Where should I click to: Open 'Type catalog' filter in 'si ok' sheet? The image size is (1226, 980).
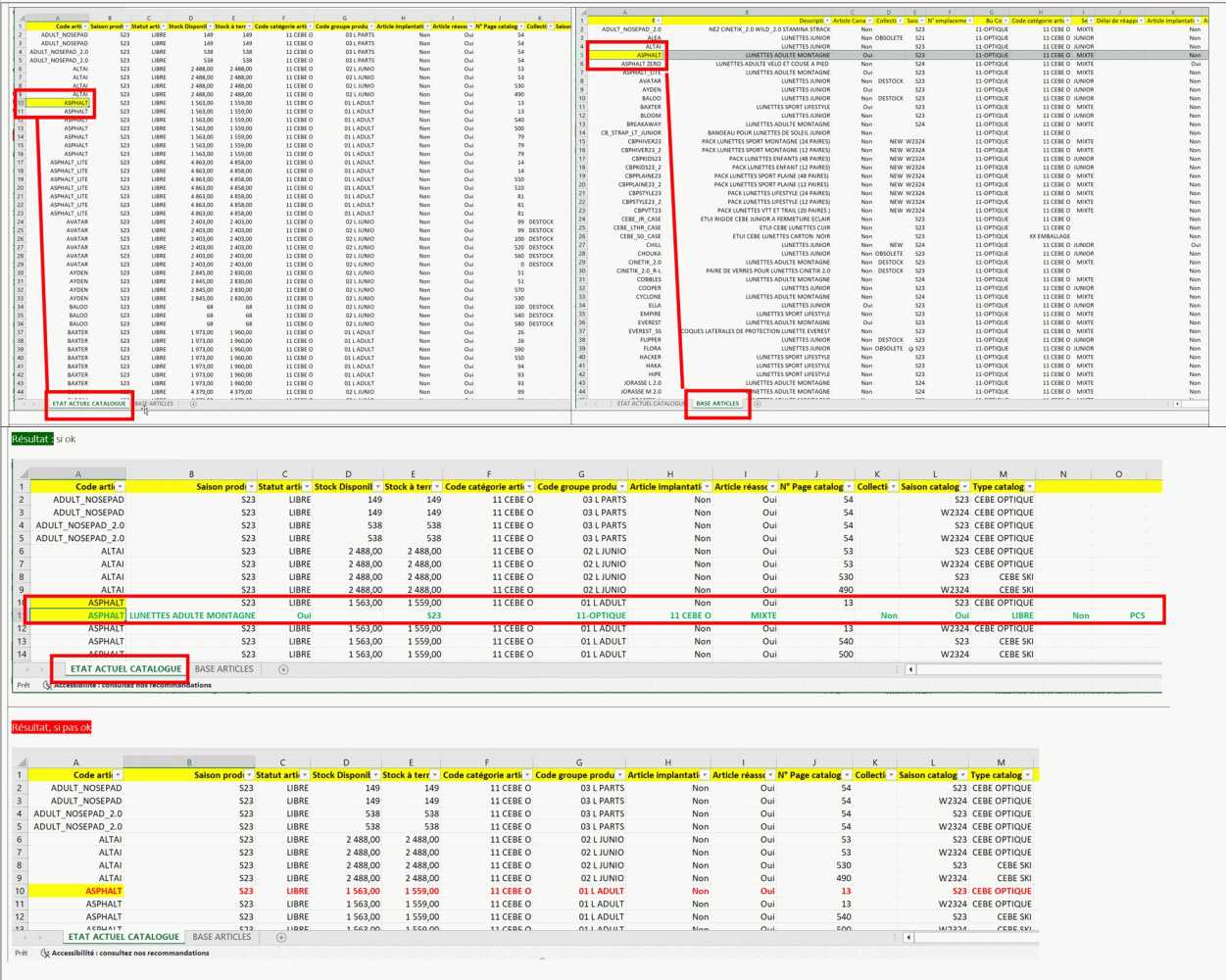[1029, 487]
